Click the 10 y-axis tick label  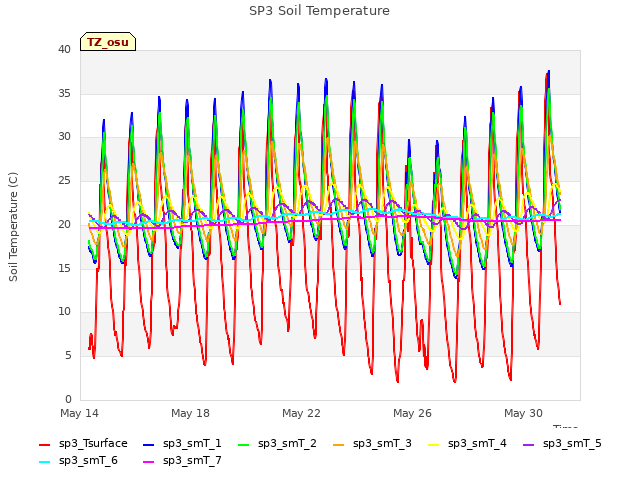click(64, 312)
